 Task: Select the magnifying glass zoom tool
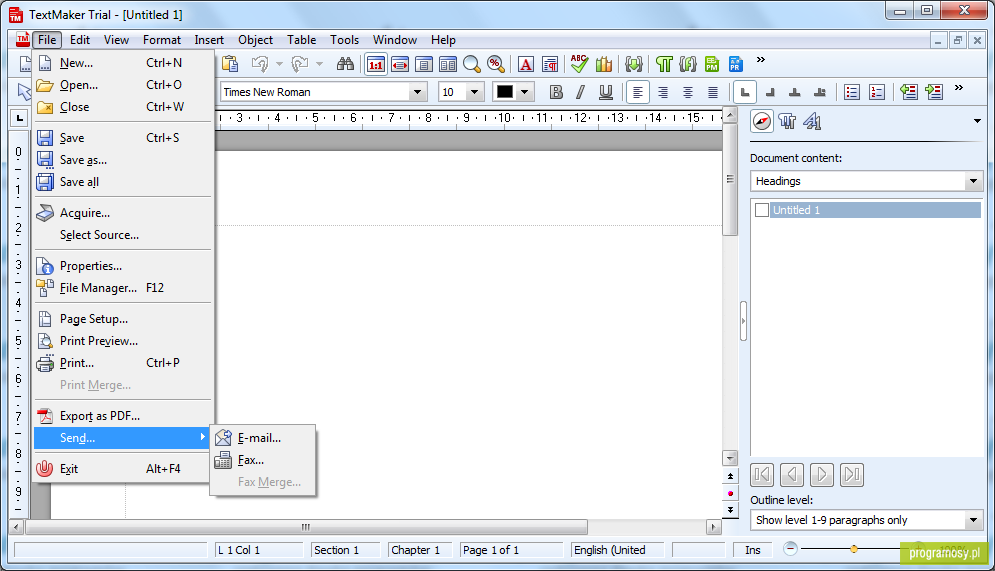(x=471, y=64)
